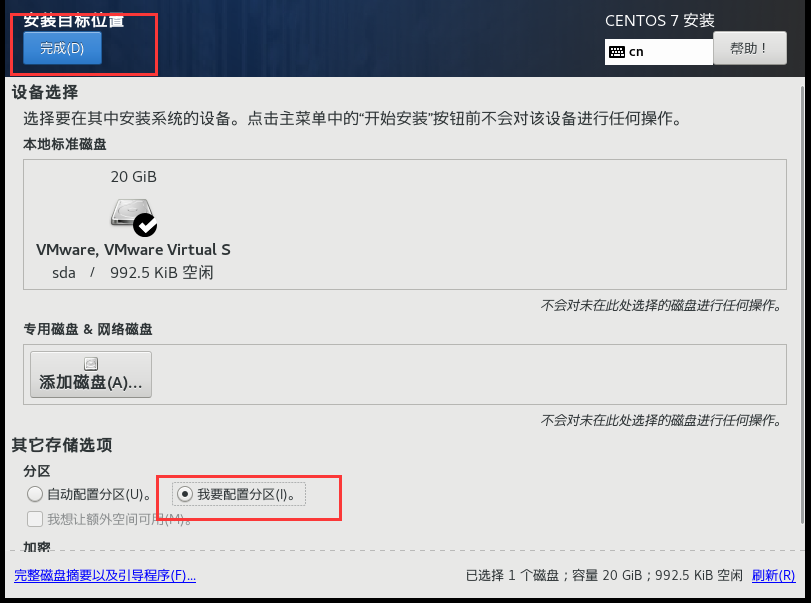
Task: Click the 安装目标位置 page title
Action: click(73, 21)
